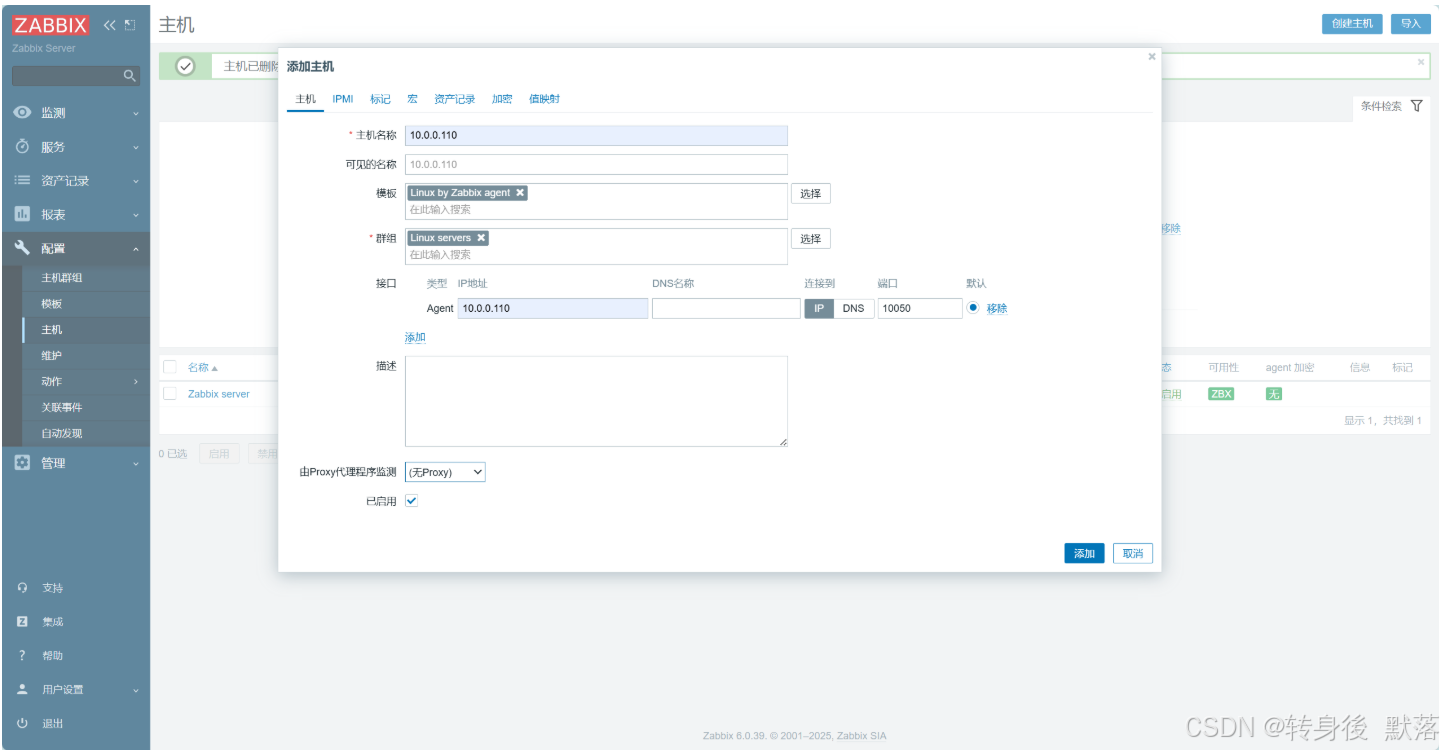Click the sidebar kiosk window icon
This screenshot has height=753, width=1444.
(x=130, y=25)
